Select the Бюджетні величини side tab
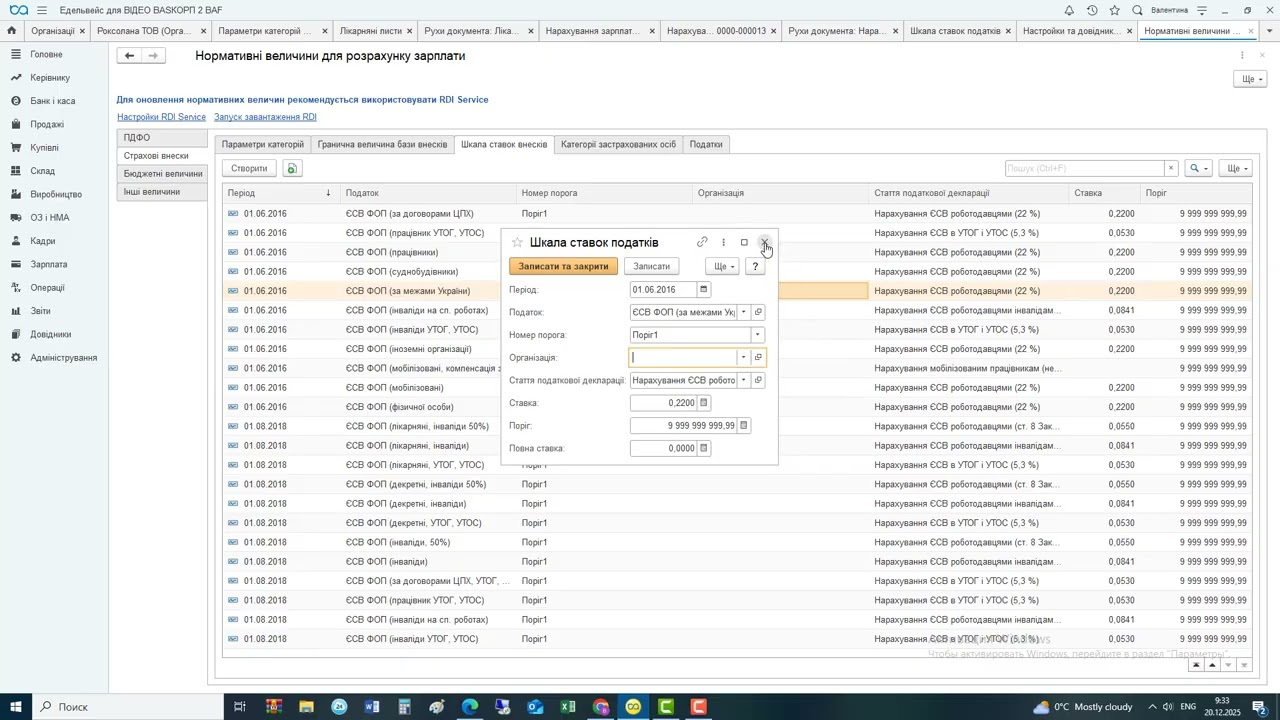 pyautogui.click(x=162, y=174)
